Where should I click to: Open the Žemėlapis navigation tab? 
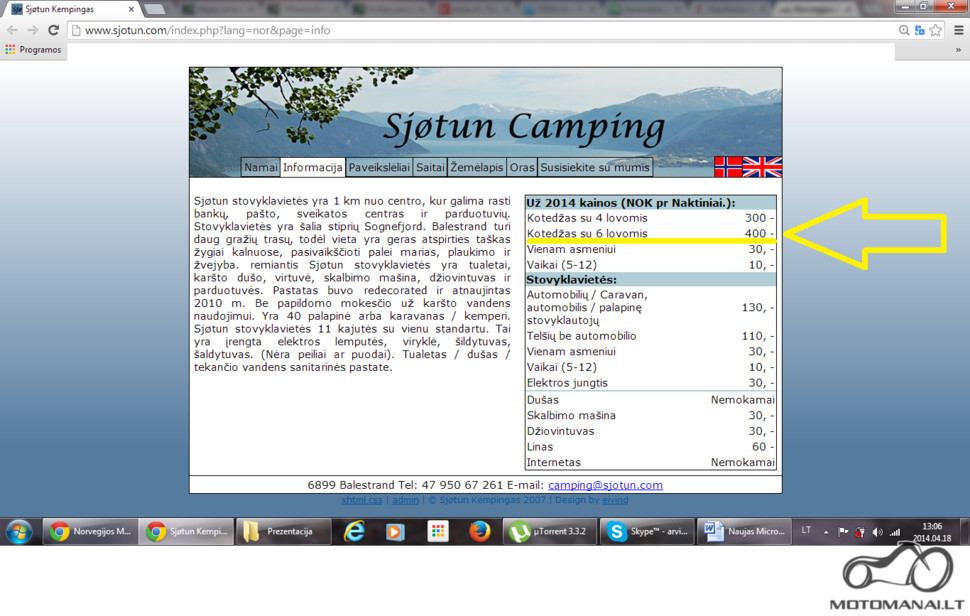(x=476, y=167)
